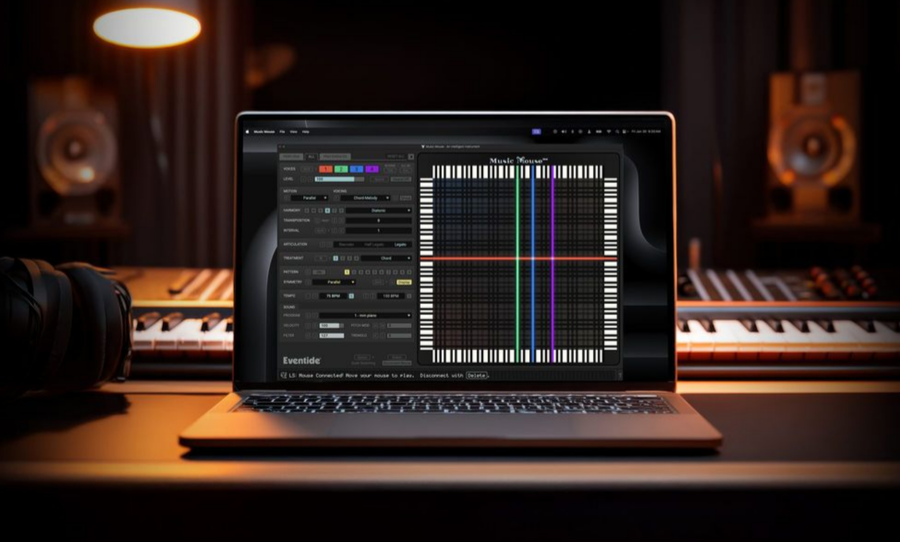Select the blue voice 3 button

point(356,169)
